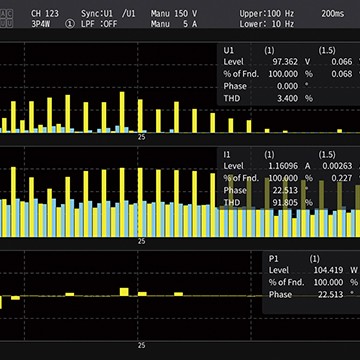Image resolution: width=360 pixels, height=360 pixels.
Task: Click U1 panel order (1) header
Action: 269,50
